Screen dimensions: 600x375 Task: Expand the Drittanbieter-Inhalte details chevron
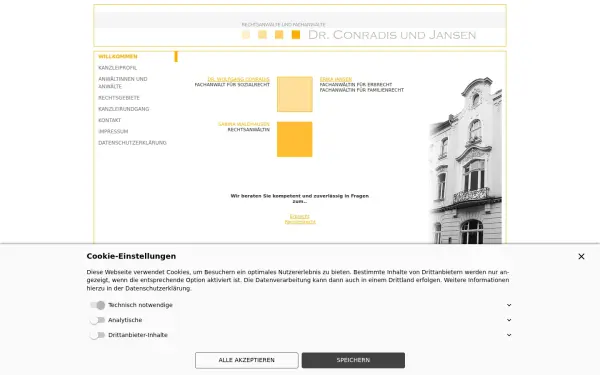(509, 335)
